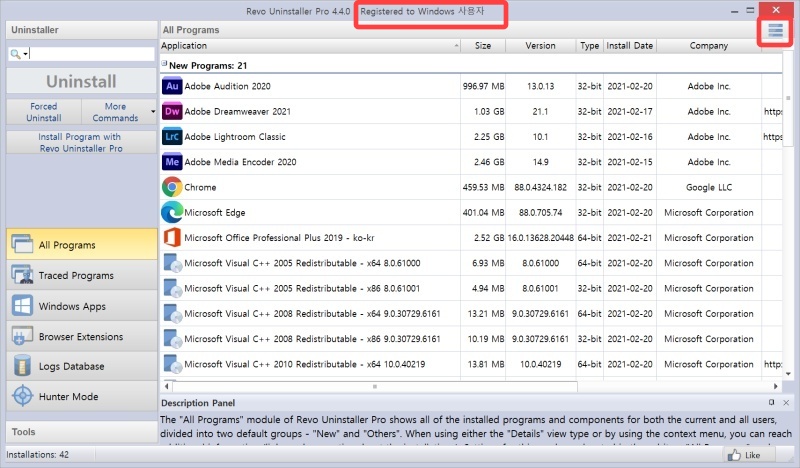Close the Description Panel
This screenshot has height=468, width=800.
pos(786,403)
